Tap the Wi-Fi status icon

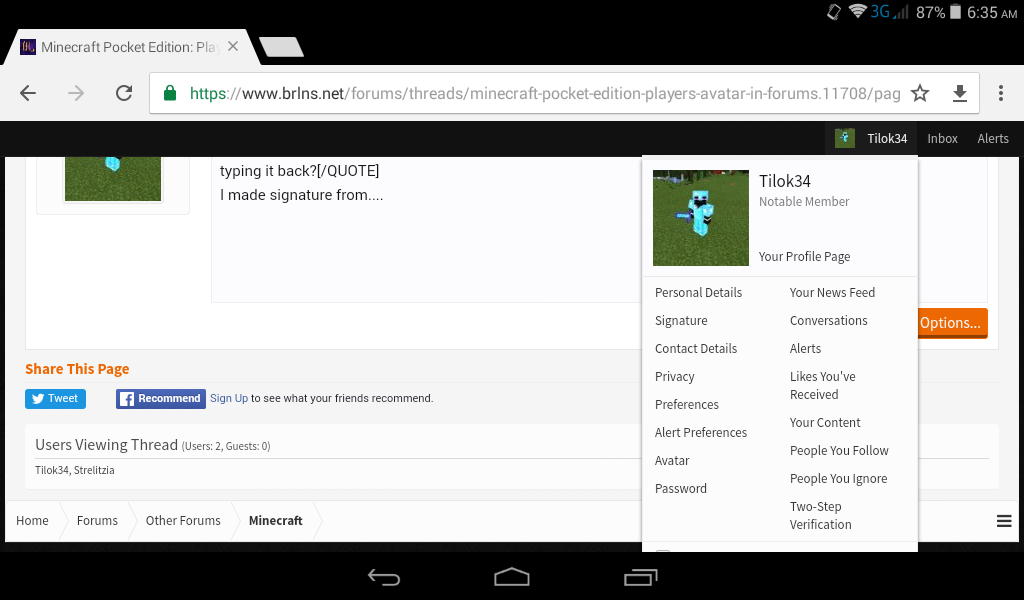click(x=857, y=11)
